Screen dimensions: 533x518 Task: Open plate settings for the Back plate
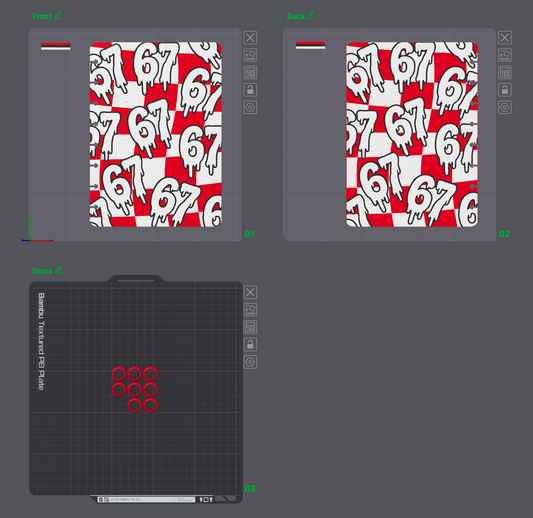point(505,107)
